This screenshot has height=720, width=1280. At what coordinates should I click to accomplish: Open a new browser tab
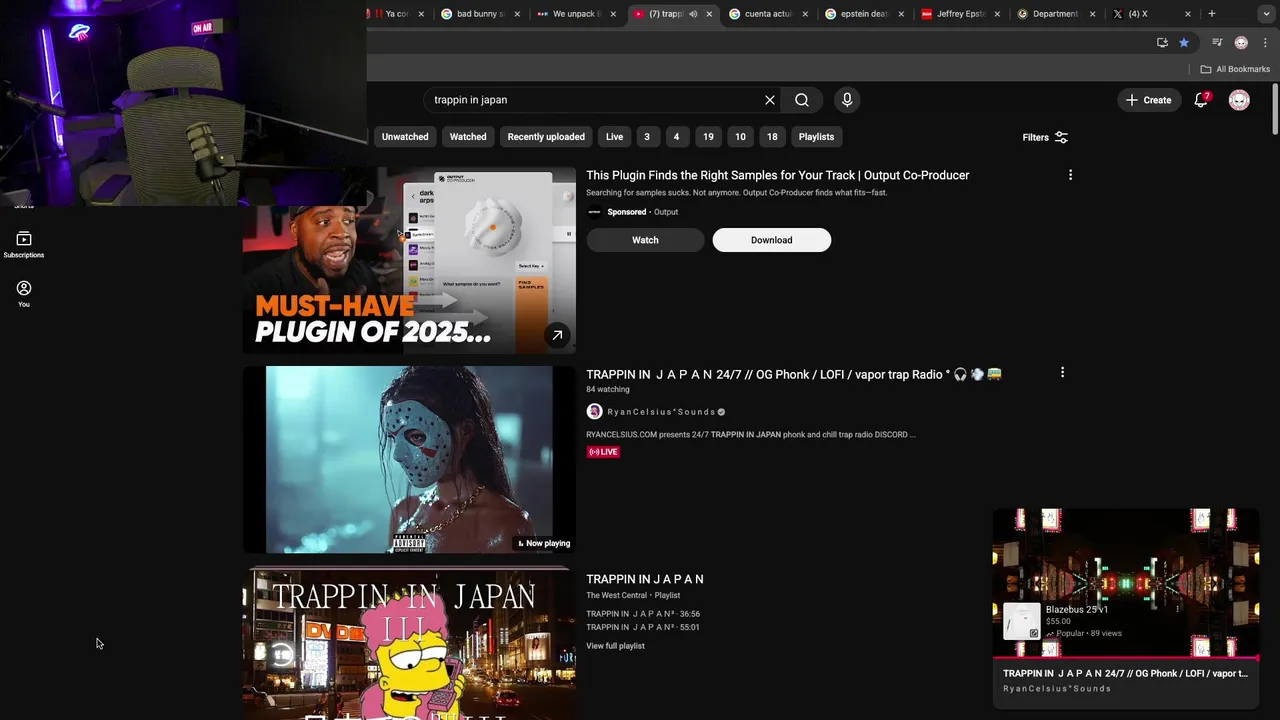pyautogui.click(x=1212, y=14)
